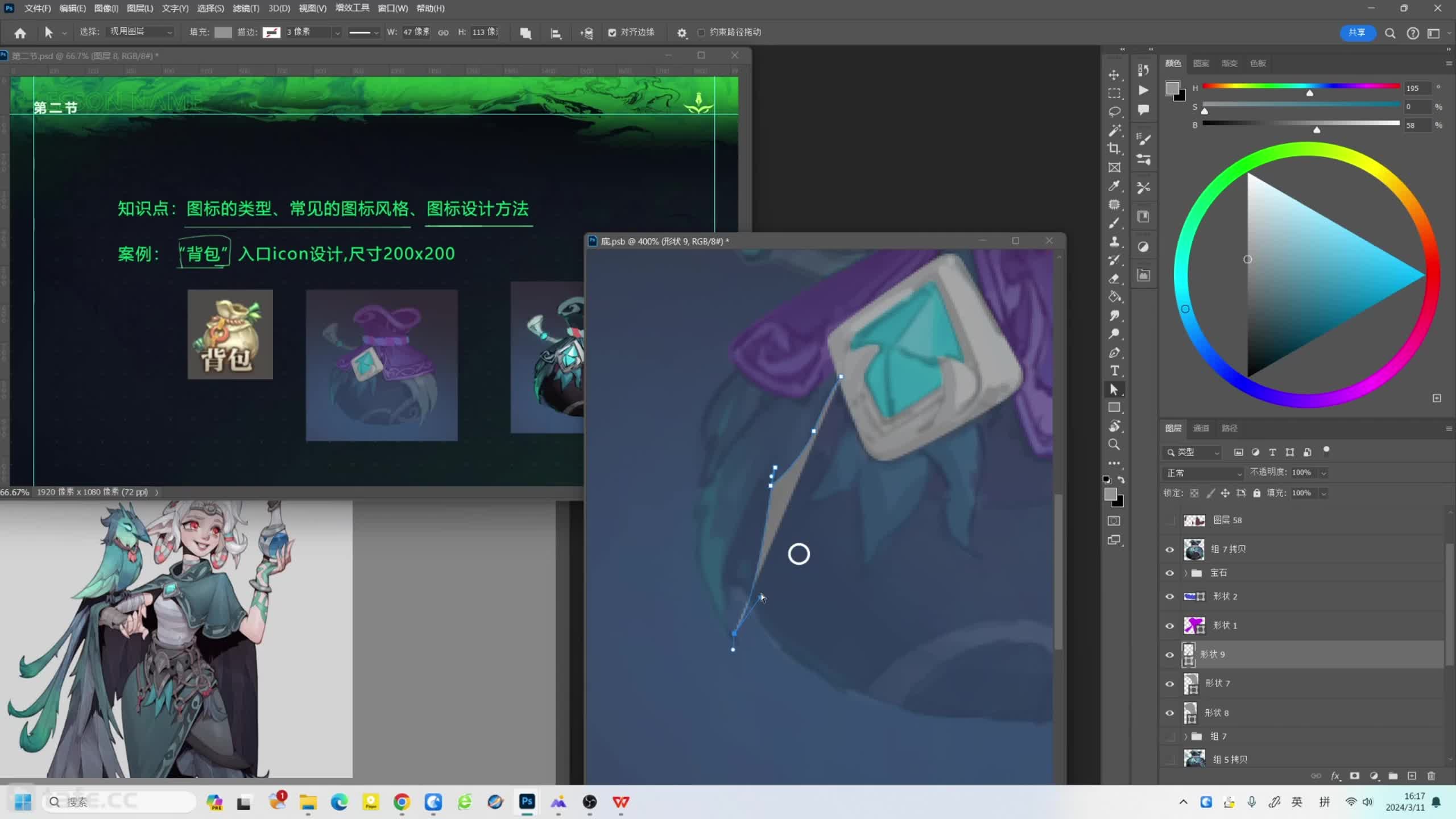This screenshot has width=1456, height=819.
Task: Open the blend mode 正常 dropdown
Action: 1203,473
